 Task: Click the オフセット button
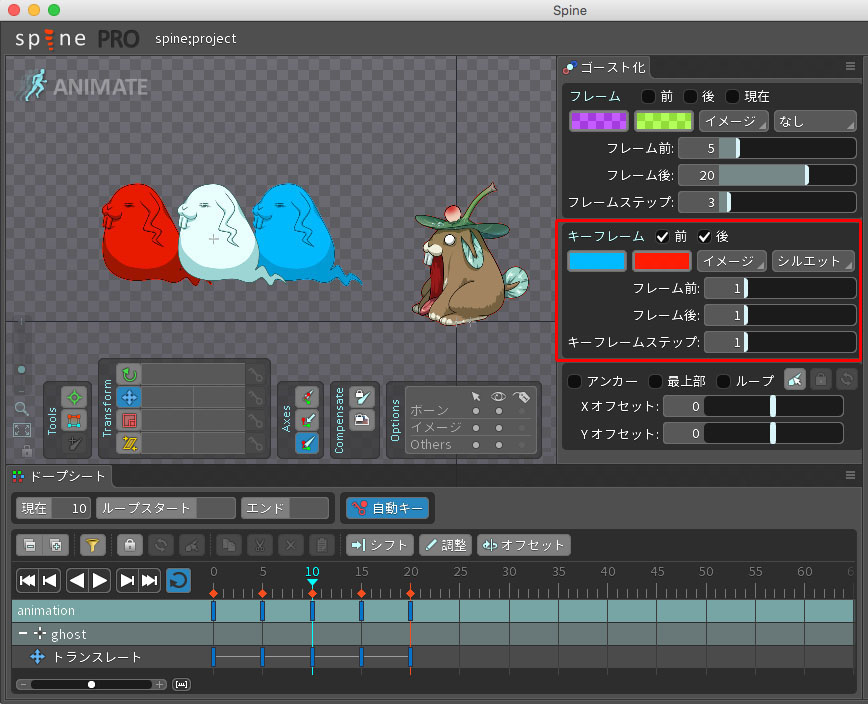coord(524,545)
